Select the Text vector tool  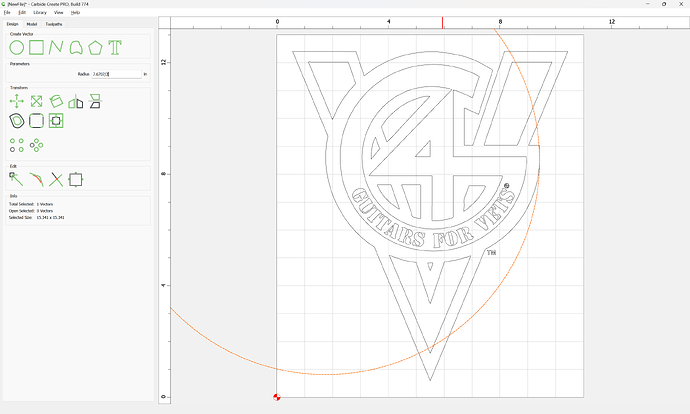tap(115, 47)
